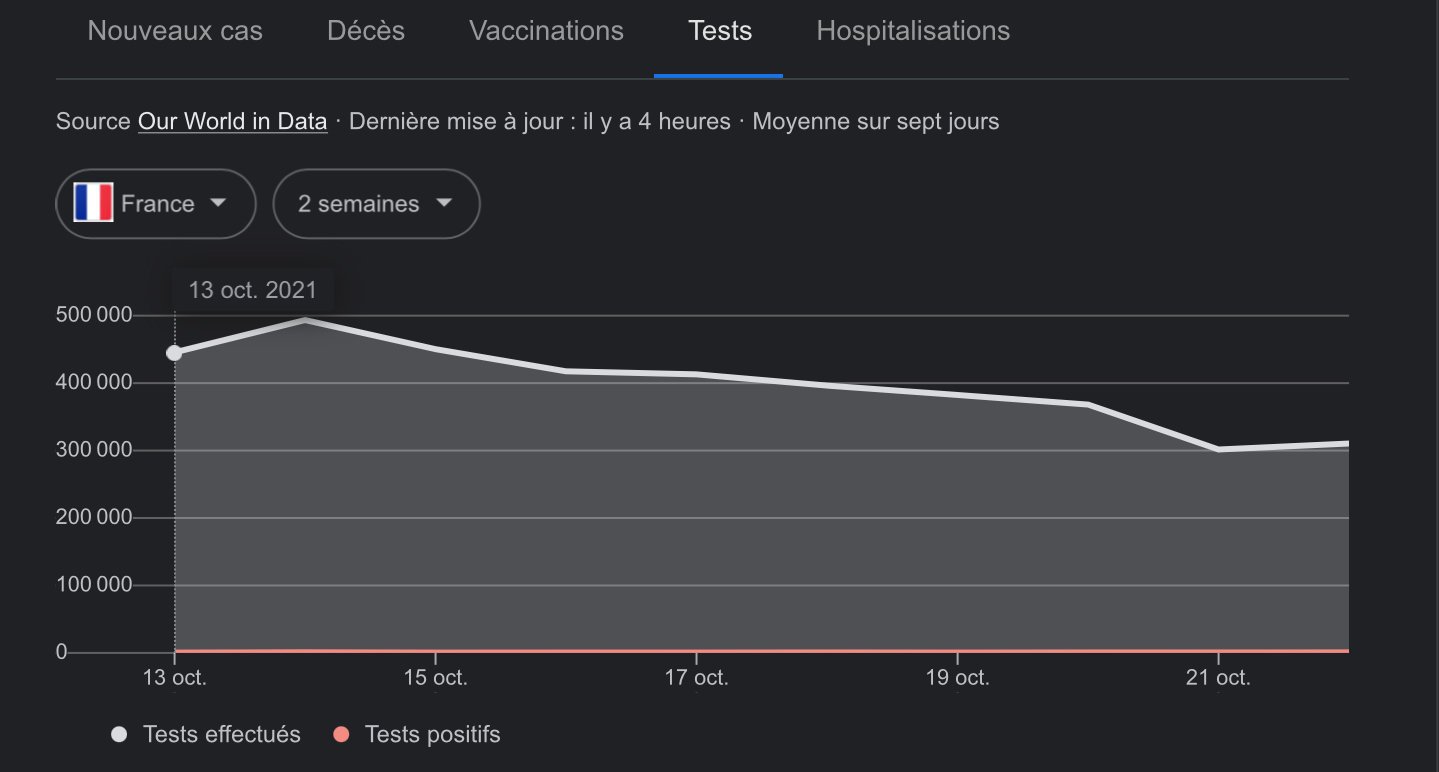Switch to the Nouveaux cas tab
Image resolution: width=1439 pixels, height=772 pixels.
175,31
